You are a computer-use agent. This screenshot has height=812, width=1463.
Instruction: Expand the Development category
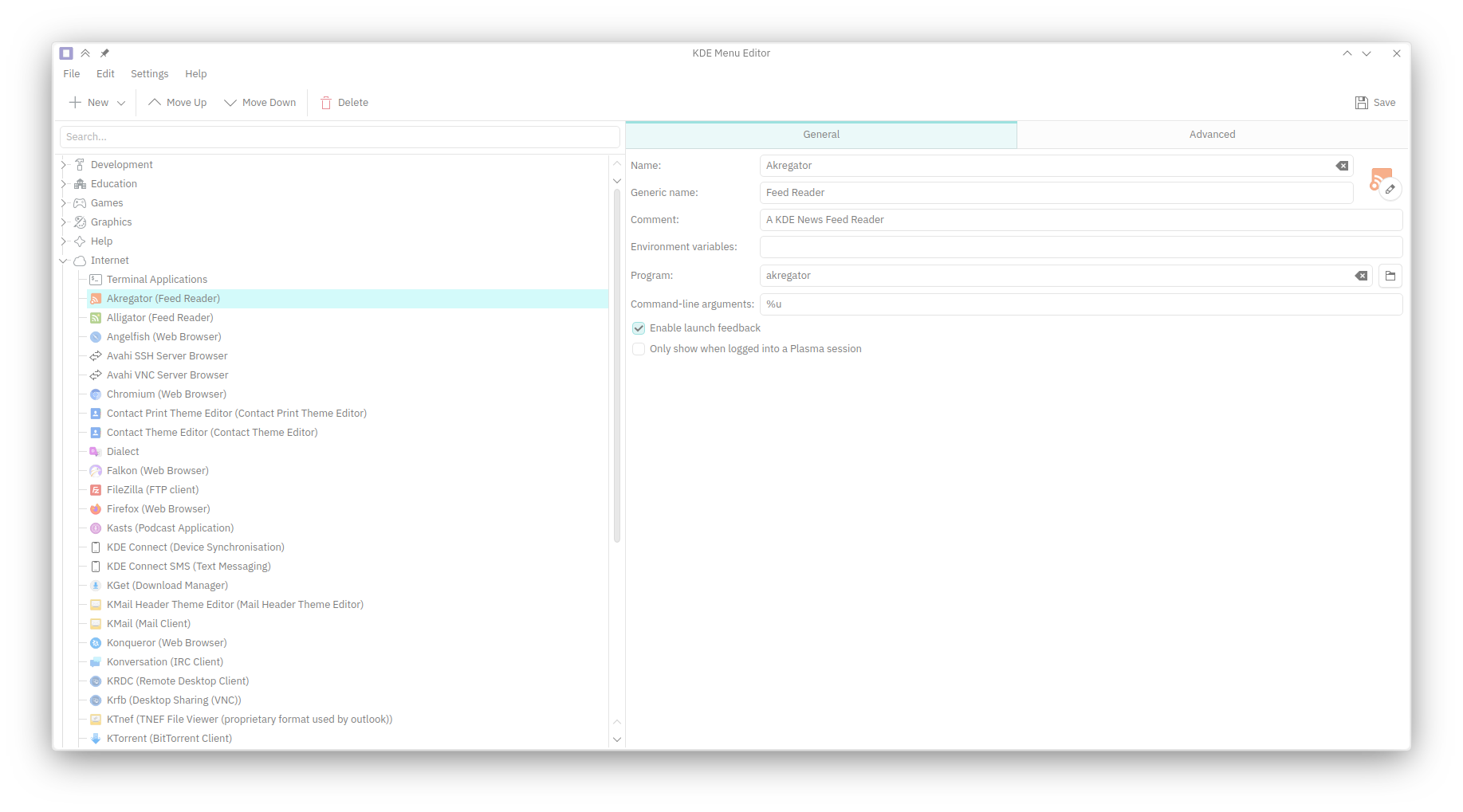64,165
